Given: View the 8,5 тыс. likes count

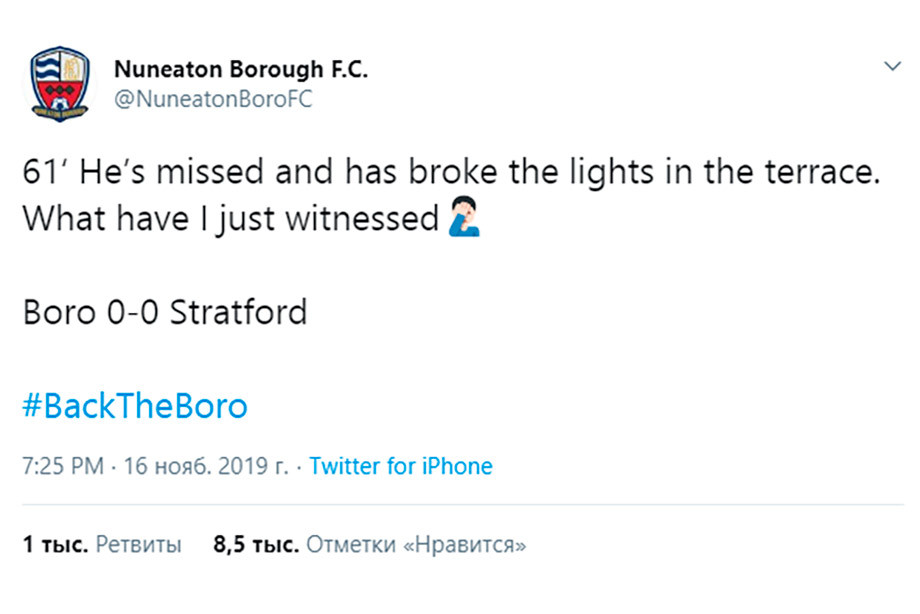Looking at the screenshot, I should 256,544.
